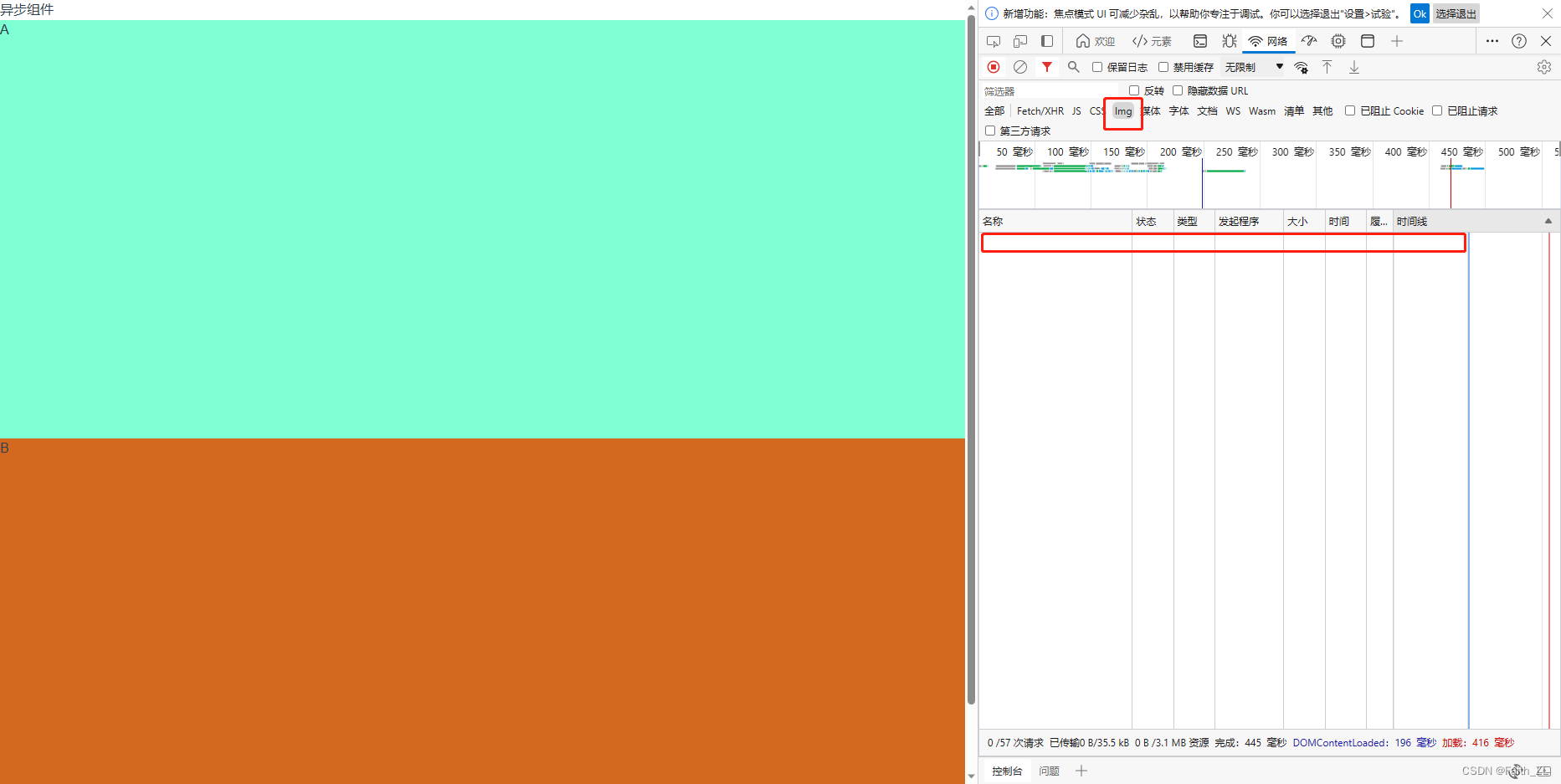
Task: Open network search magnifier
Action: (1073, 67)
